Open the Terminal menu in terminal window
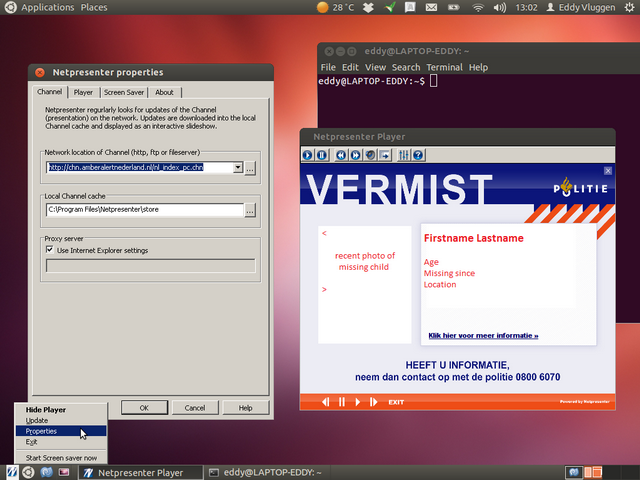 click(x=444, y=67)
